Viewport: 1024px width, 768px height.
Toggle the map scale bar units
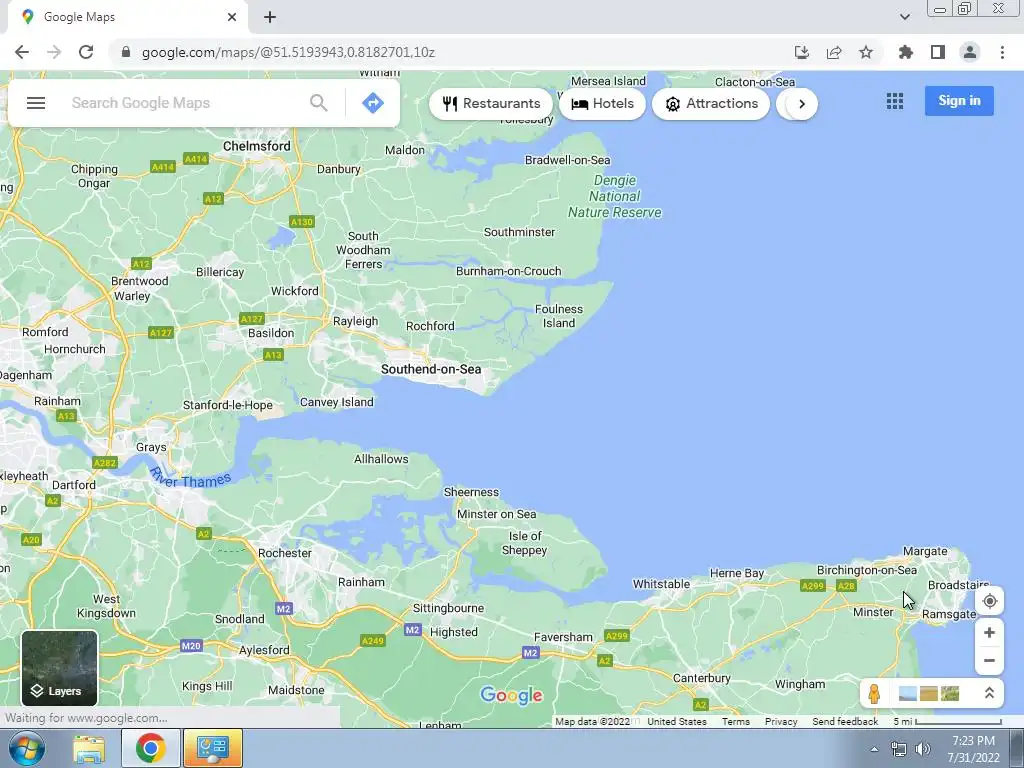coord(948,722)
